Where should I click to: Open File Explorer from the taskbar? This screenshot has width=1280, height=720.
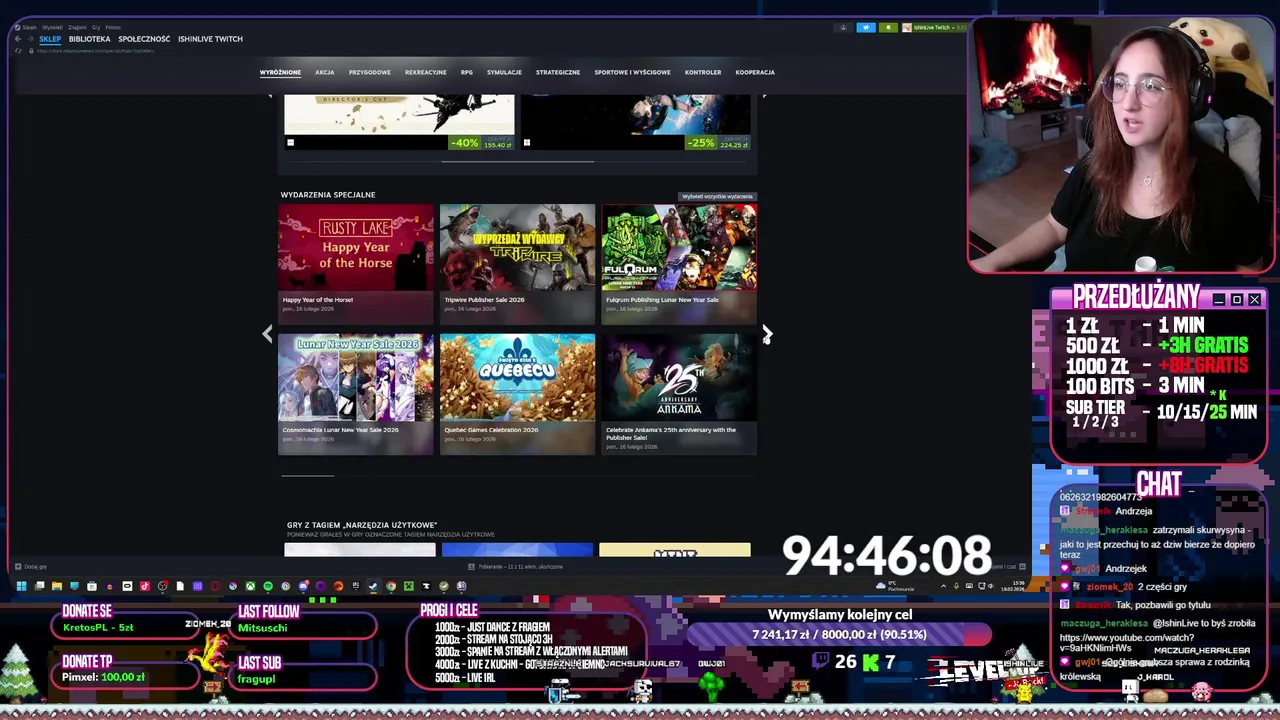[57, 586]
